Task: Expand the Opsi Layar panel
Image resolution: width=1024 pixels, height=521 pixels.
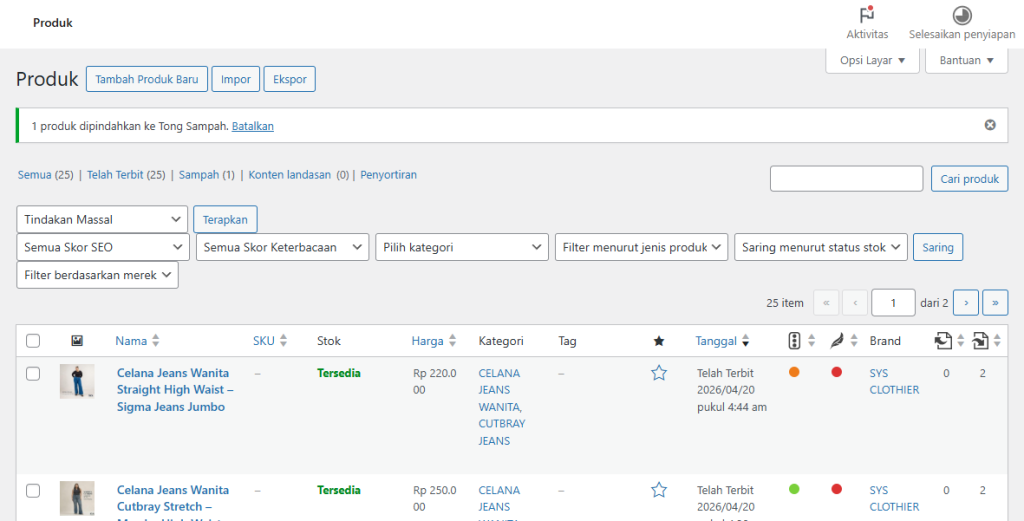Action: [x=872, y=60]
